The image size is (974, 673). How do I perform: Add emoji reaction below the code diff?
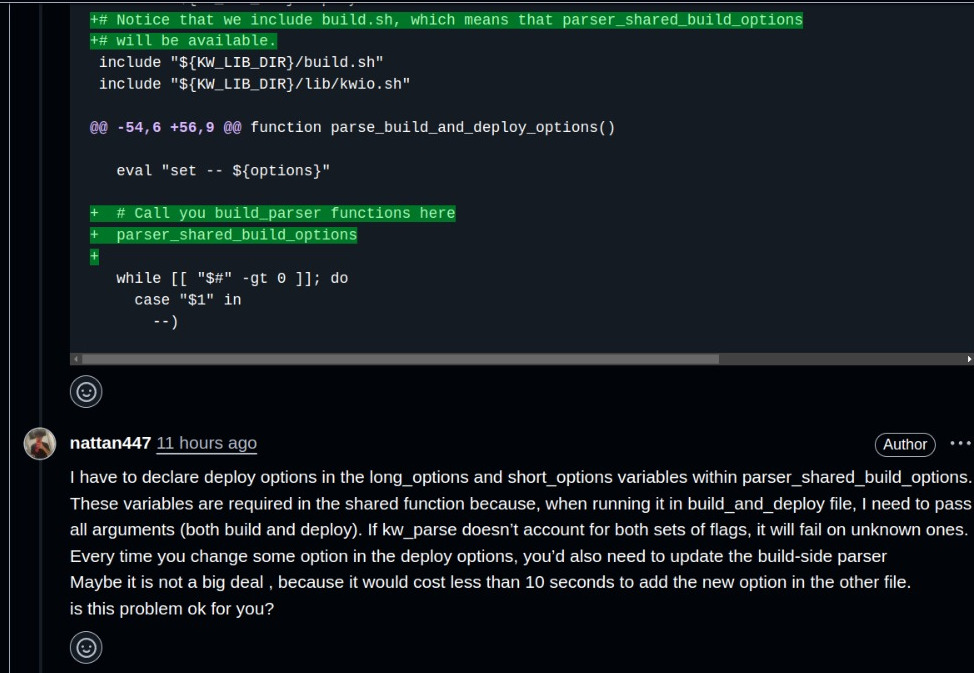pyautogui.click(x=86, y=391)
